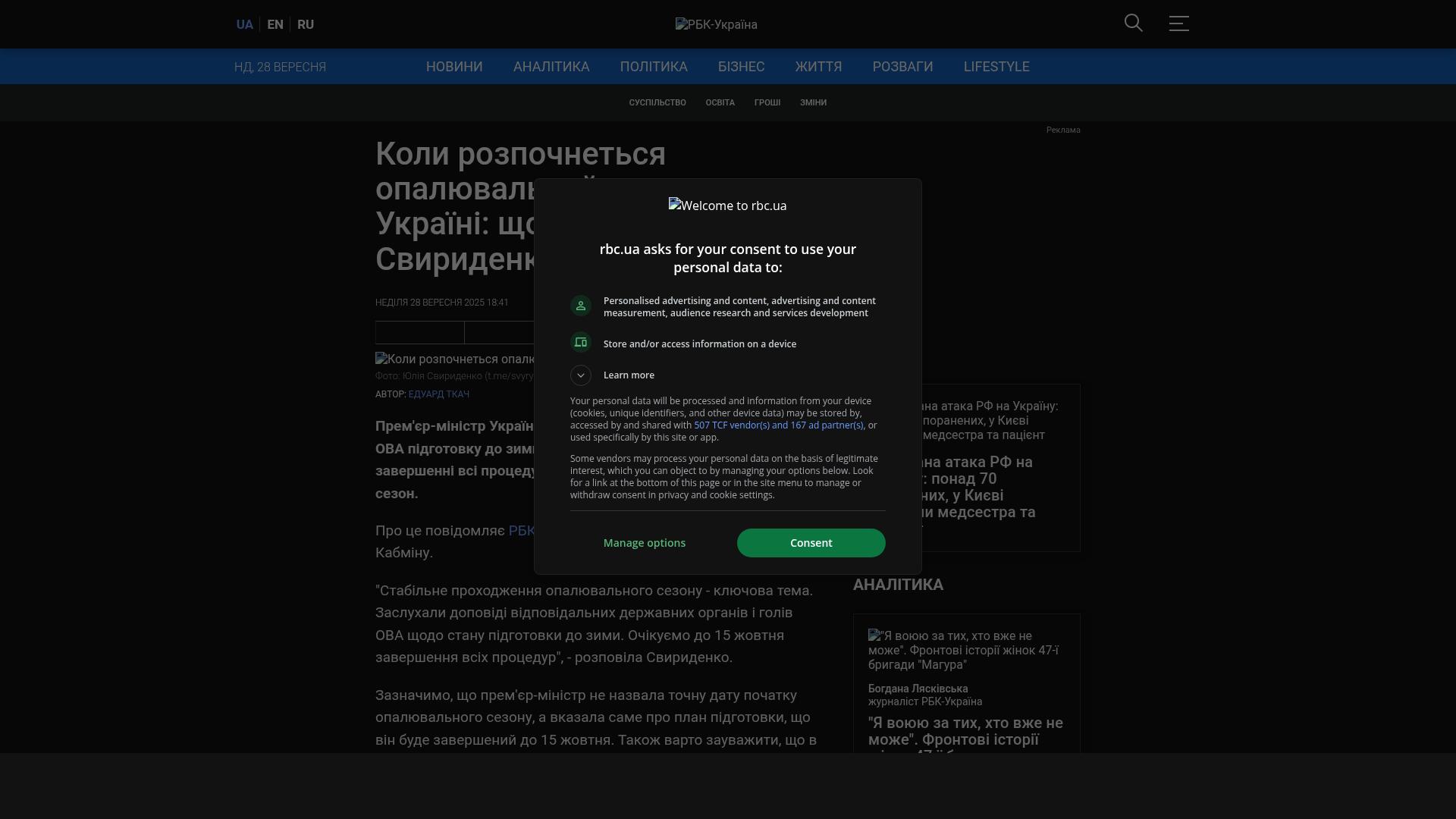Open the Магура brigade article thumbnail
The image size is (1456, 819).
tap(963, 650)
